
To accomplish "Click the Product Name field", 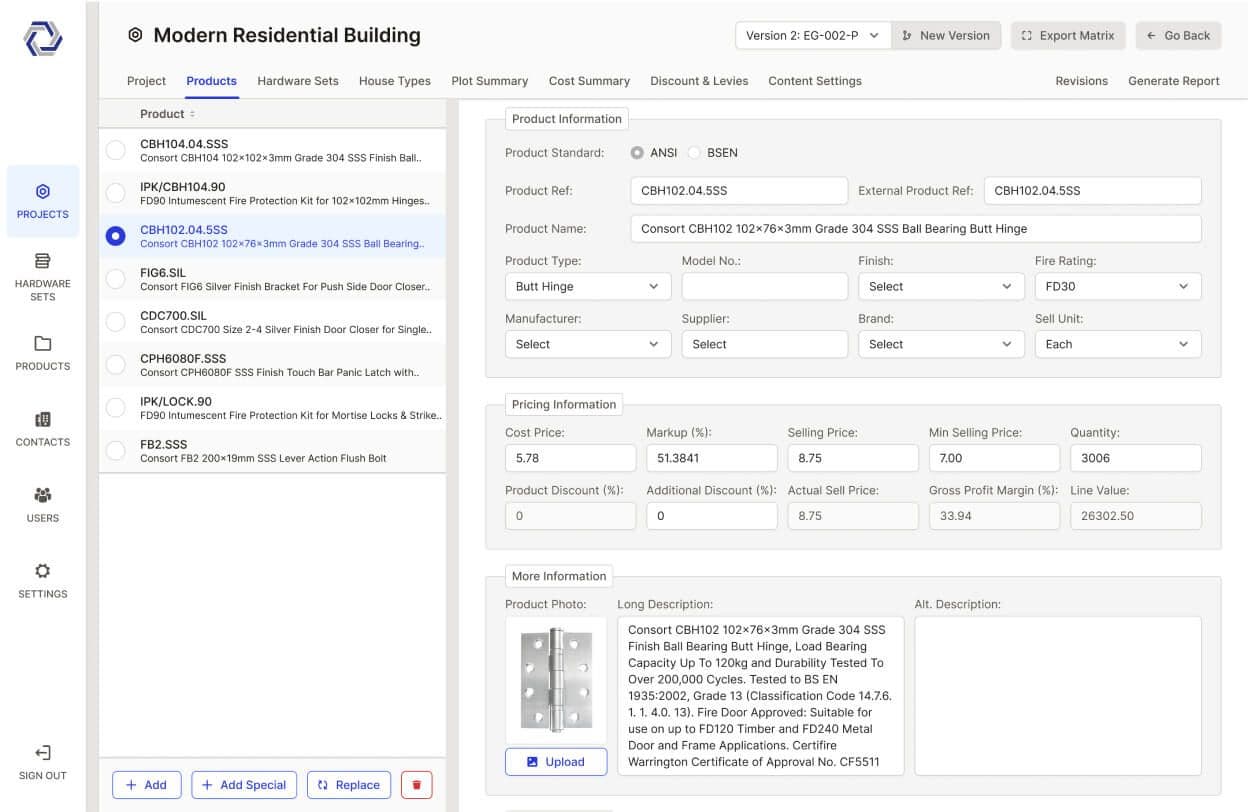I will (x=916, y=229).
